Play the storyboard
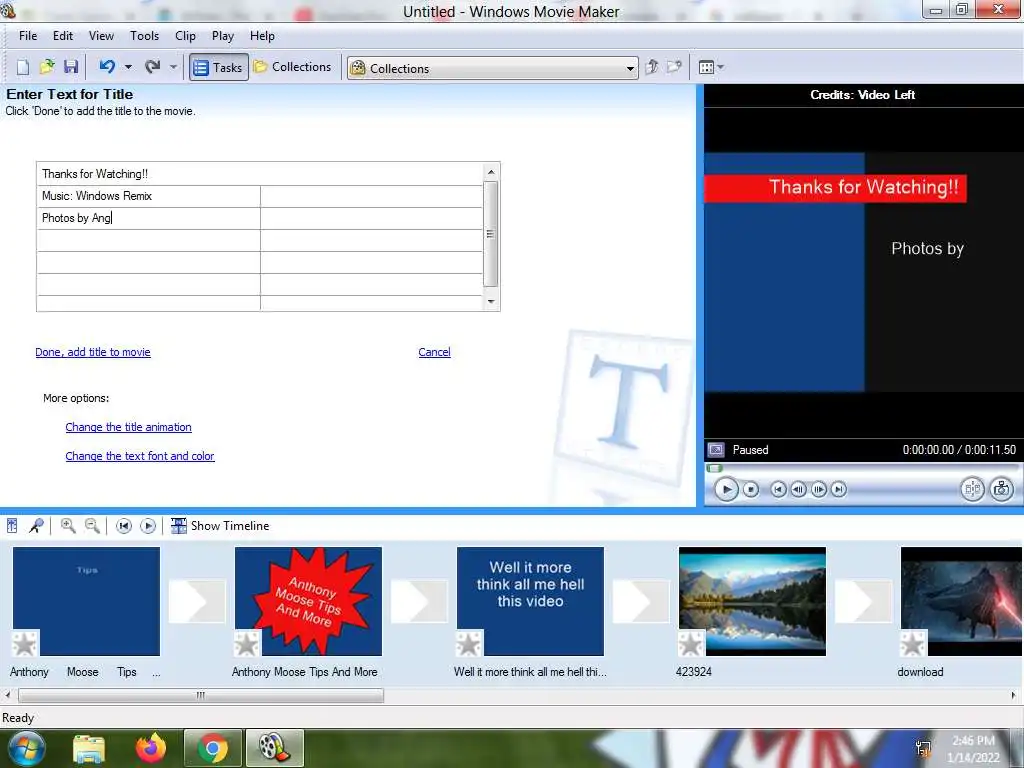The height and width of the screenshot is (768, 1024). coord(148,526)
